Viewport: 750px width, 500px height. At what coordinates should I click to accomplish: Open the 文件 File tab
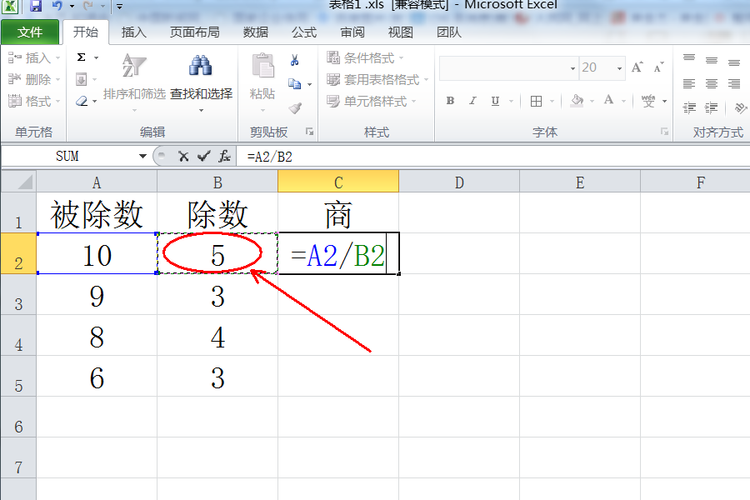pyautogui.click(x=30, y=32)
